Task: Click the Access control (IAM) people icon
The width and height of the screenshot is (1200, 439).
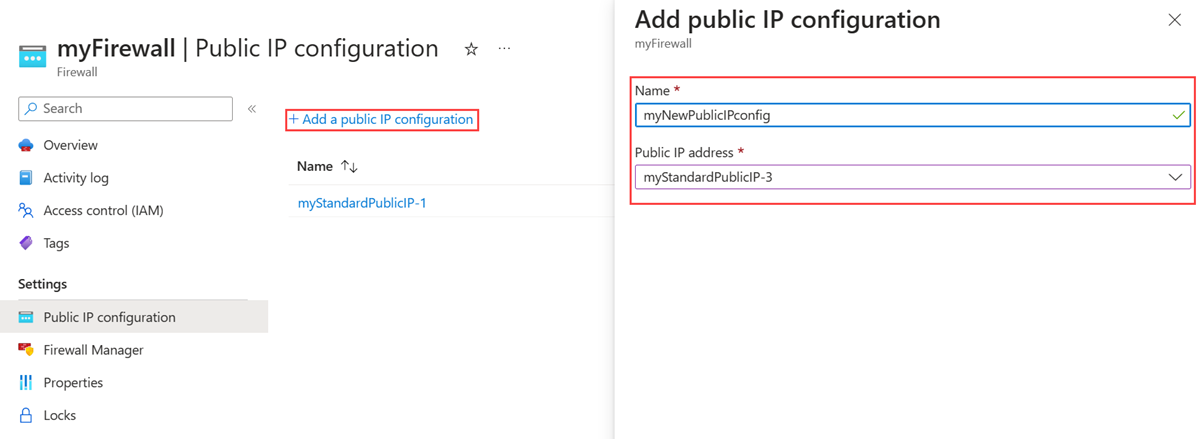Action: pos(26,211)
